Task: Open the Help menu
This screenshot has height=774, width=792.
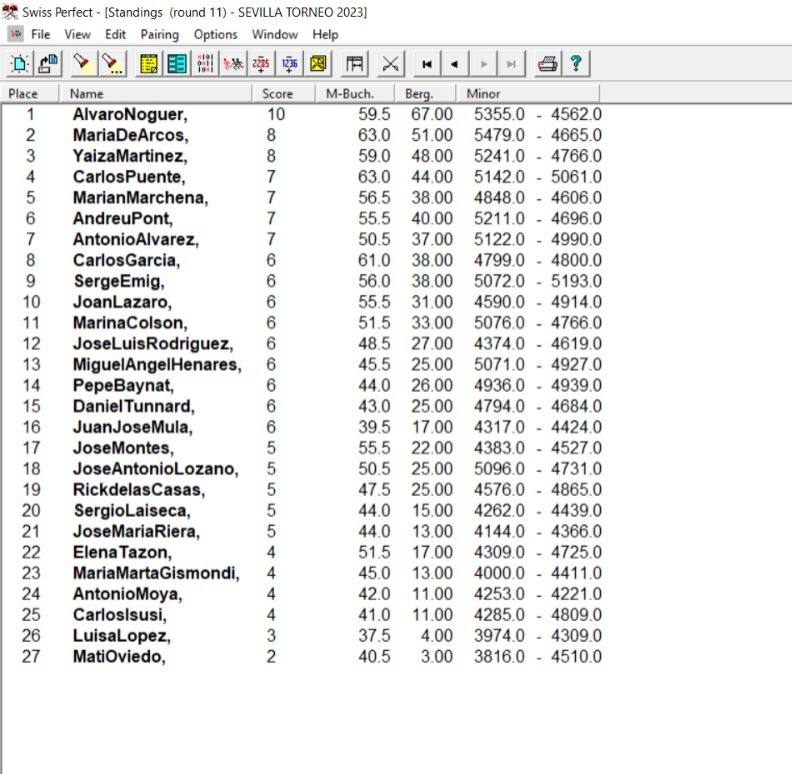Action: pyautogui.click(x=325, y=34)
